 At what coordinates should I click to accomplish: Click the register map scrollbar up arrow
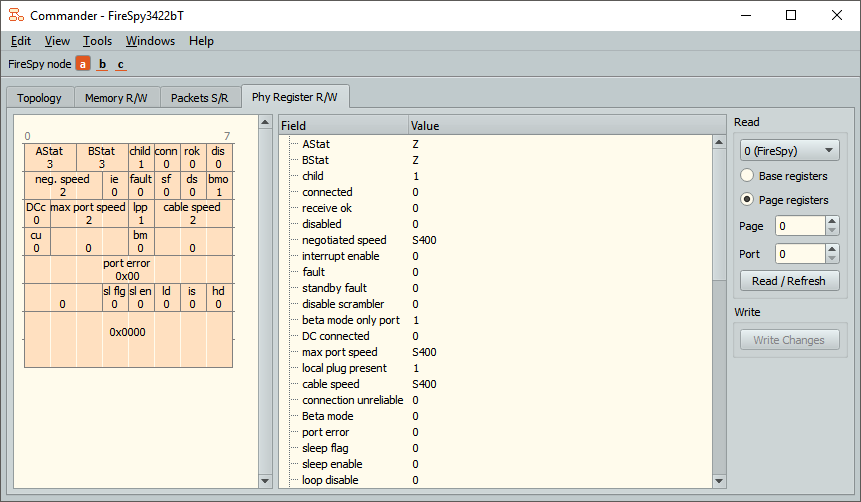[265, 122]
